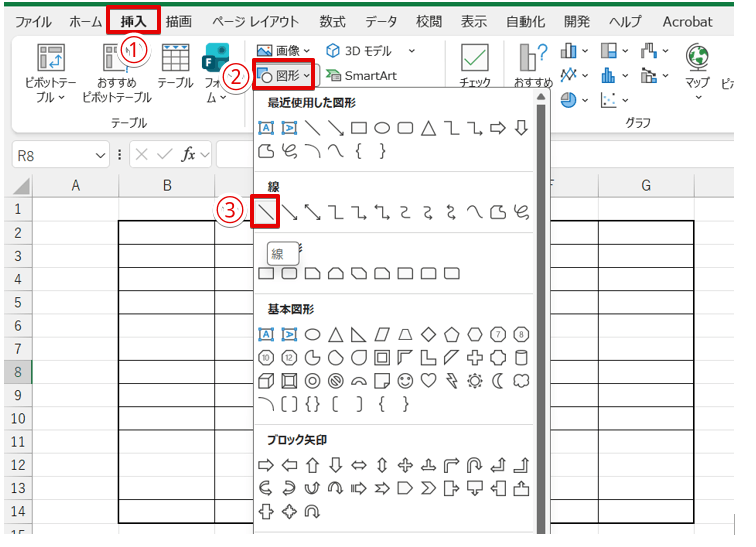Click the Select All corner triangle
Image resolution: width=756 pixels, height=547 pixels.
(x=19, y=186)
